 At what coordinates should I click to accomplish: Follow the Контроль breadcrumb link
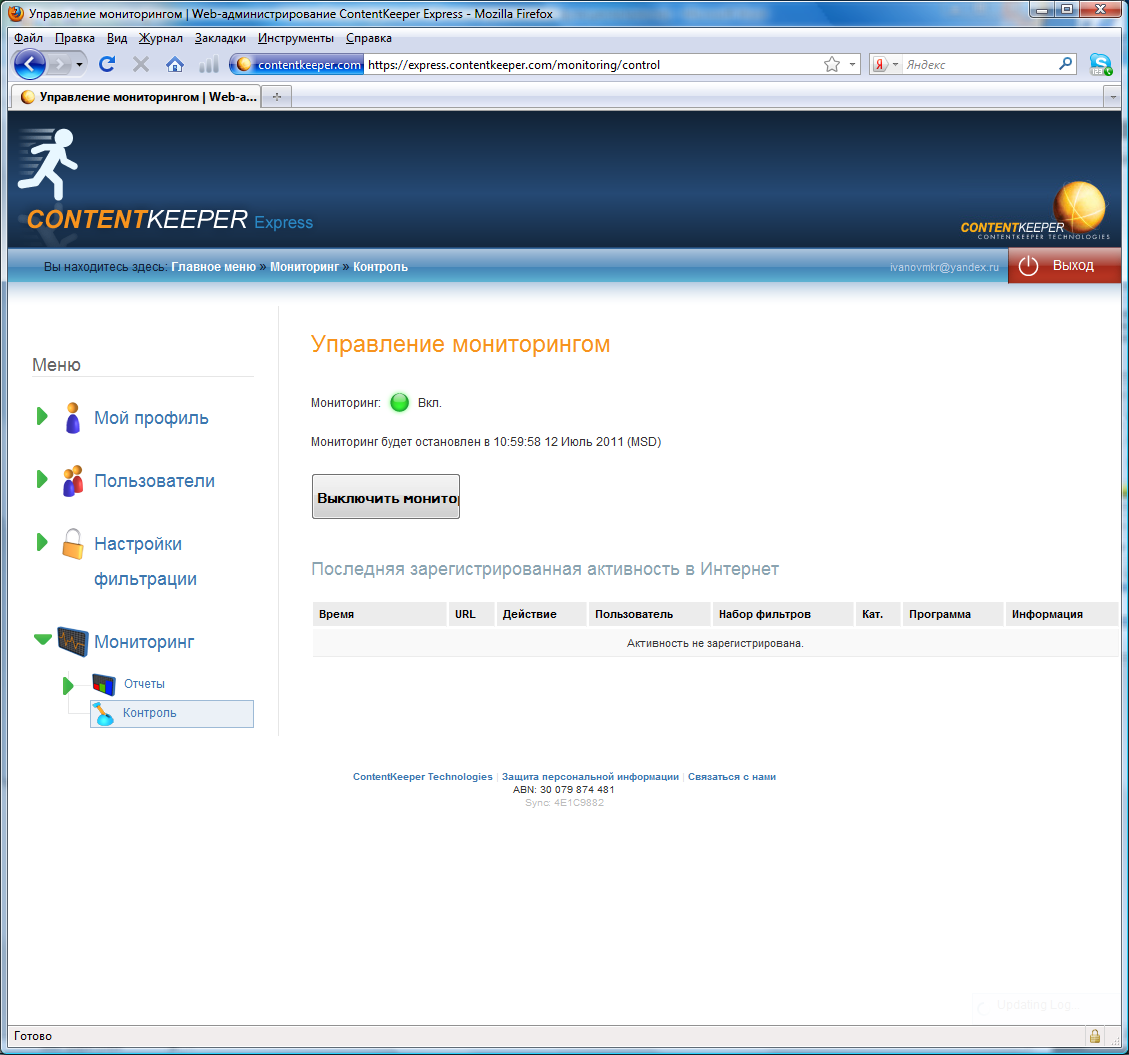[380, 267]
